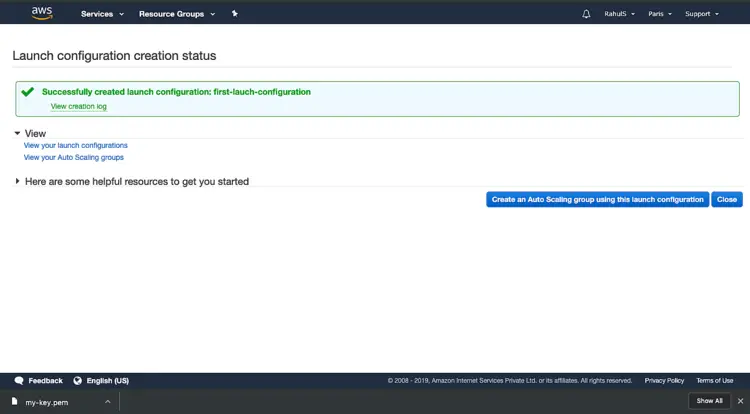The height and width of the screenshot is (414, 750).
Task: Dismiss the downloads bar with X
Action: (x=740, y=401)
